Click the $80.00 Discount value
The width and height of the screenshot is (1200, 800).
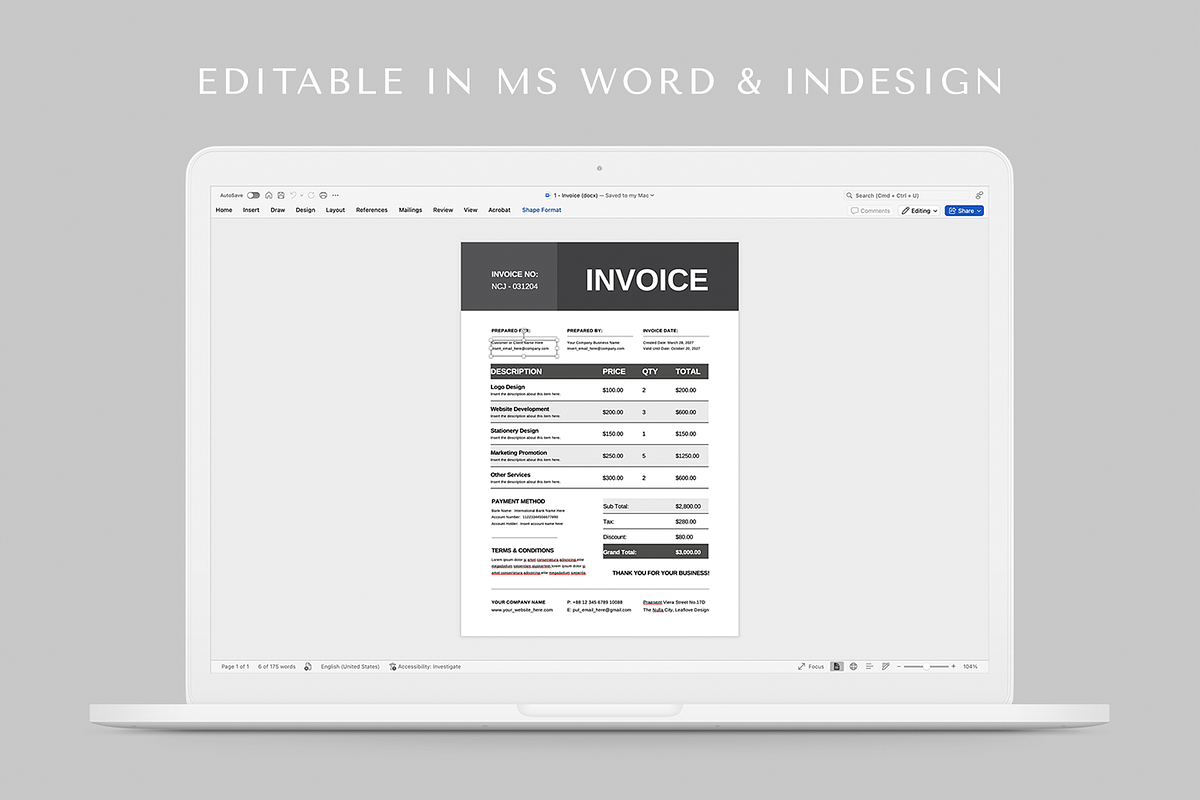coord(683,537)
